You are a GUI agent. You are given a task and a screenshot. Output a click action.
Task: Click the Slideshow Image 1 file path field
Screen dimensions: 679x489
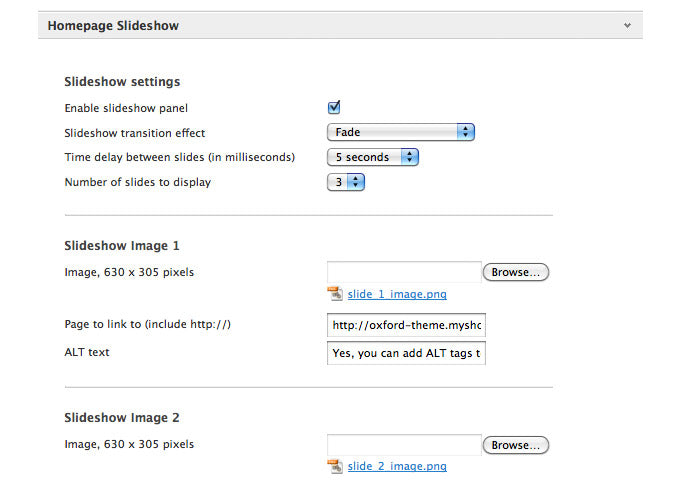click(x=404, y=272)
